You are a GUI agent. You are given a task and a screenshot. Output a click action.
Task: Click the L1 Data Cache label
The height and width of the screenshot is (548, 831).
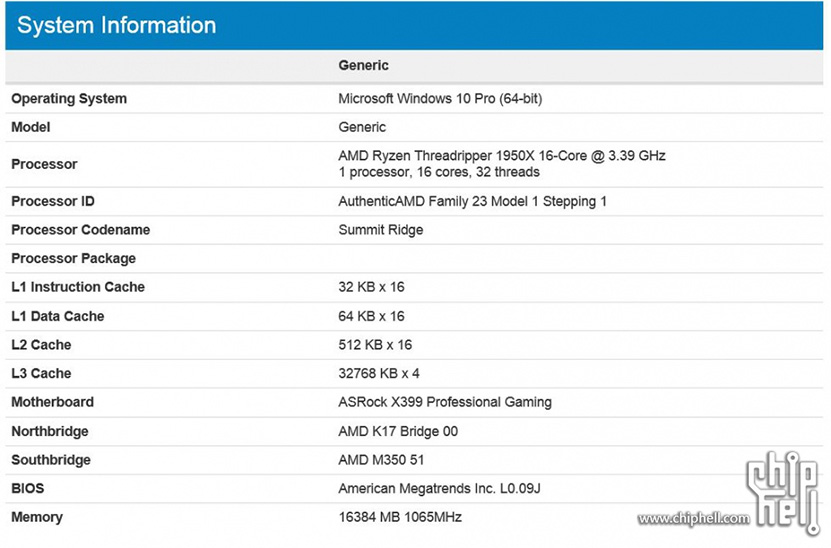tap(58, 316)
